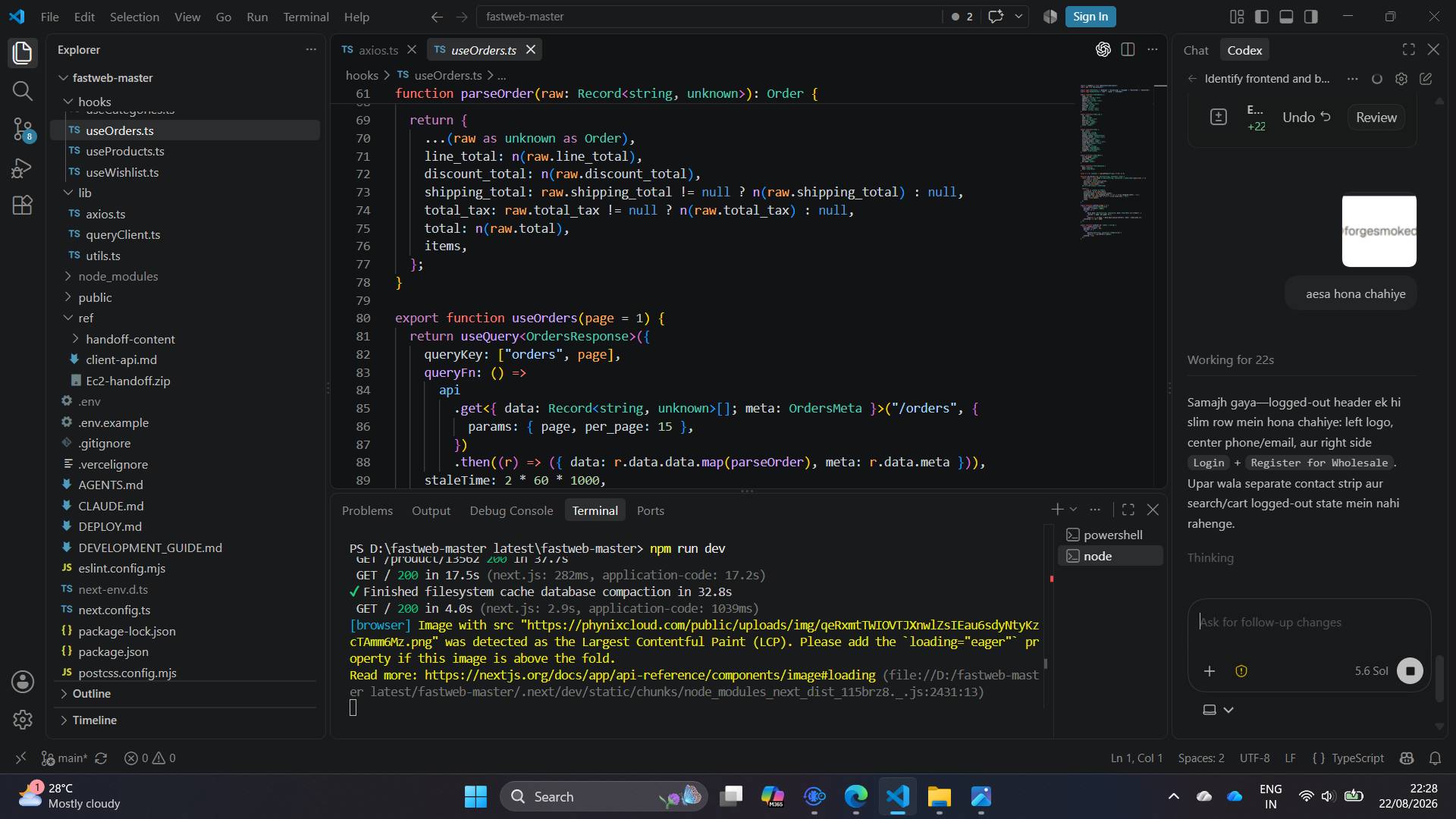Stop the running Codex task
The height and width of the screenshot is (819, 1456).
[1410, 671]
